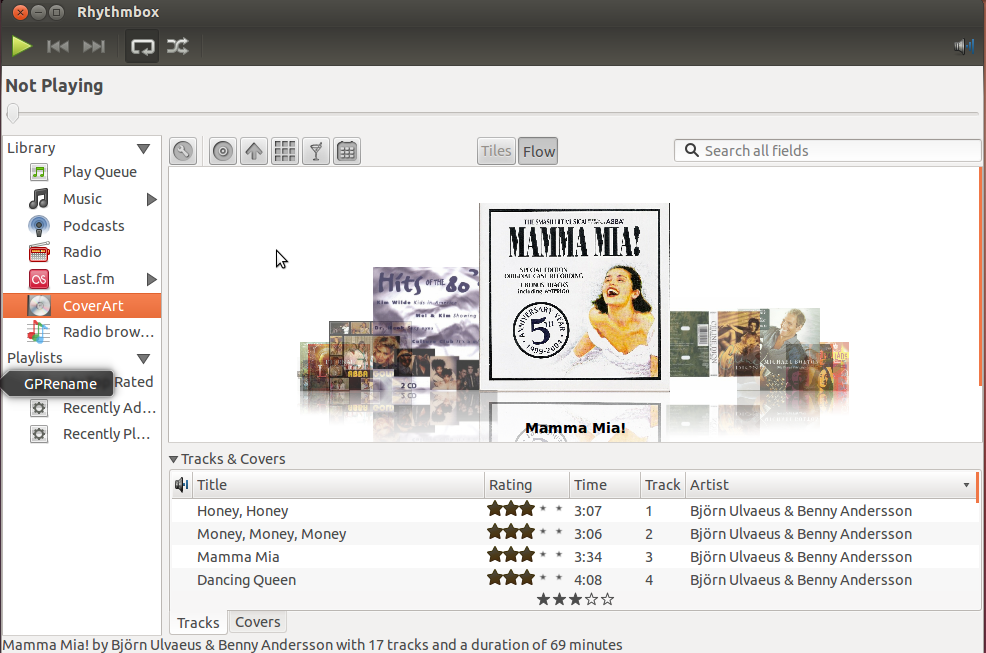Skip to the previous track
986x653 pixels.
point(58,46)
